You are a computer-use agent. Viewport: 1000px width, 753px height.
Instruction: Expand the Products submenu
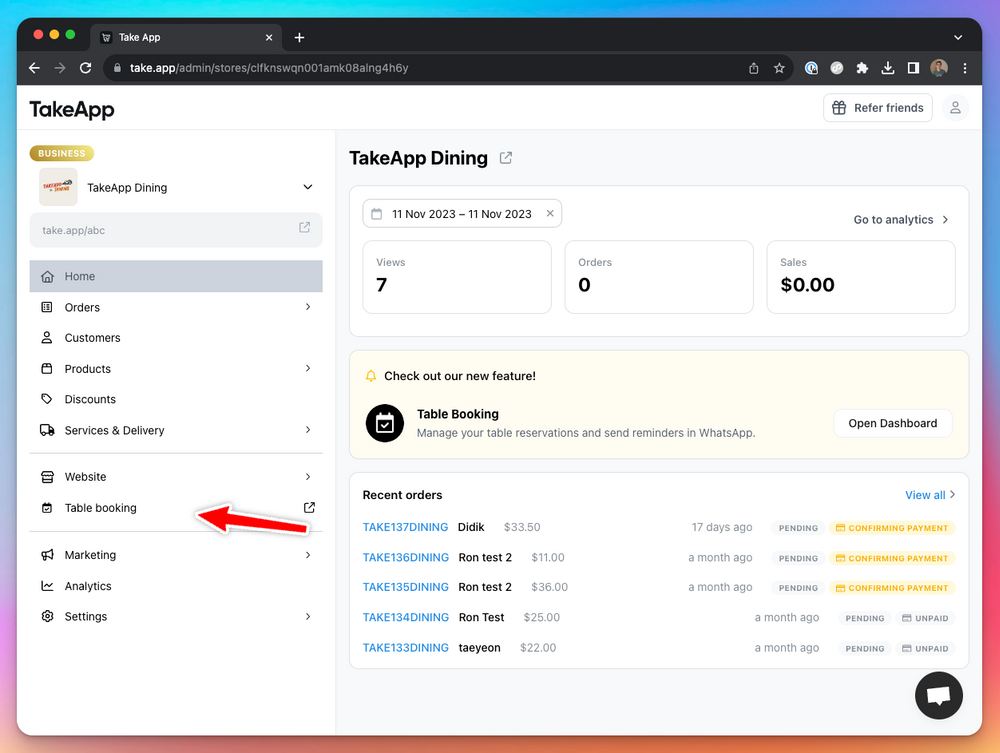click(x=307, y=369)
